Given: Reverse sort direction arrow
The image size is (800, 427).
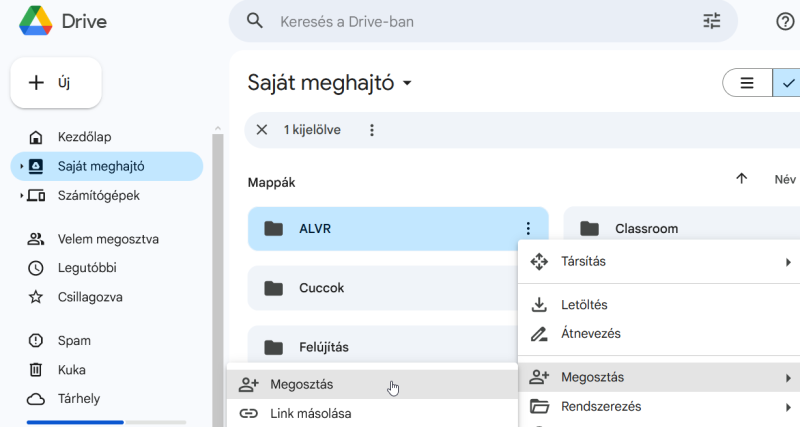Looking at the screenshot, I should [741, 179].
